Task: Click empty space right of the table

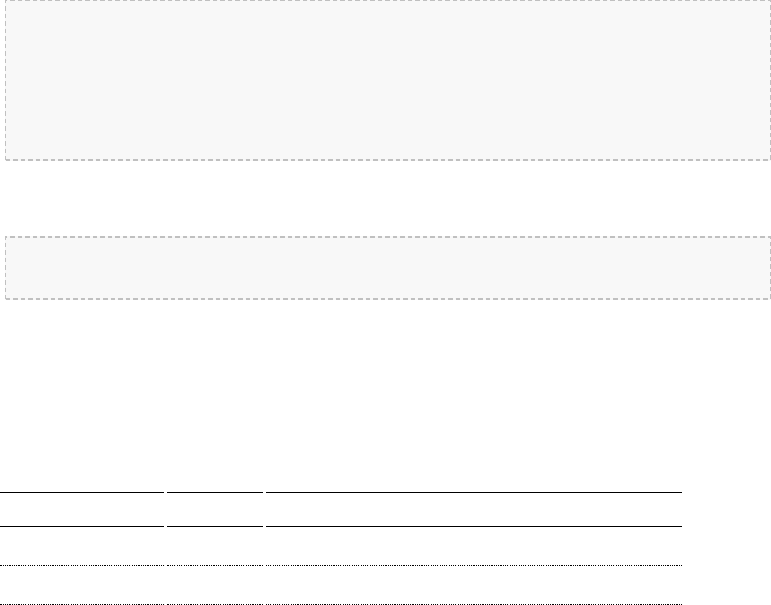Action: (x=726, y=548)
